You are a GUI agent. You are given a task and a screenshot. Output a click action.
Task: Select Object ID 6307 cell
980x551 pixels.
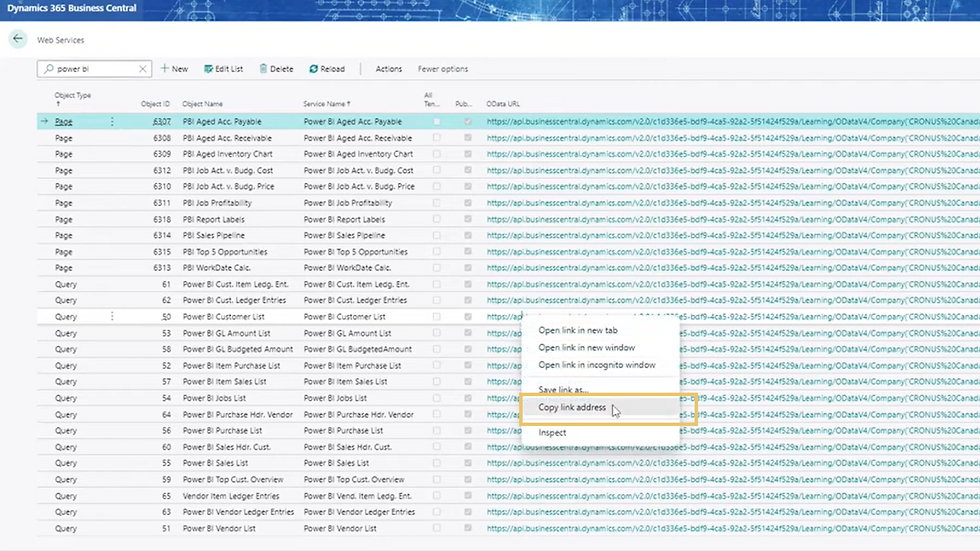[x=161, y=121]
